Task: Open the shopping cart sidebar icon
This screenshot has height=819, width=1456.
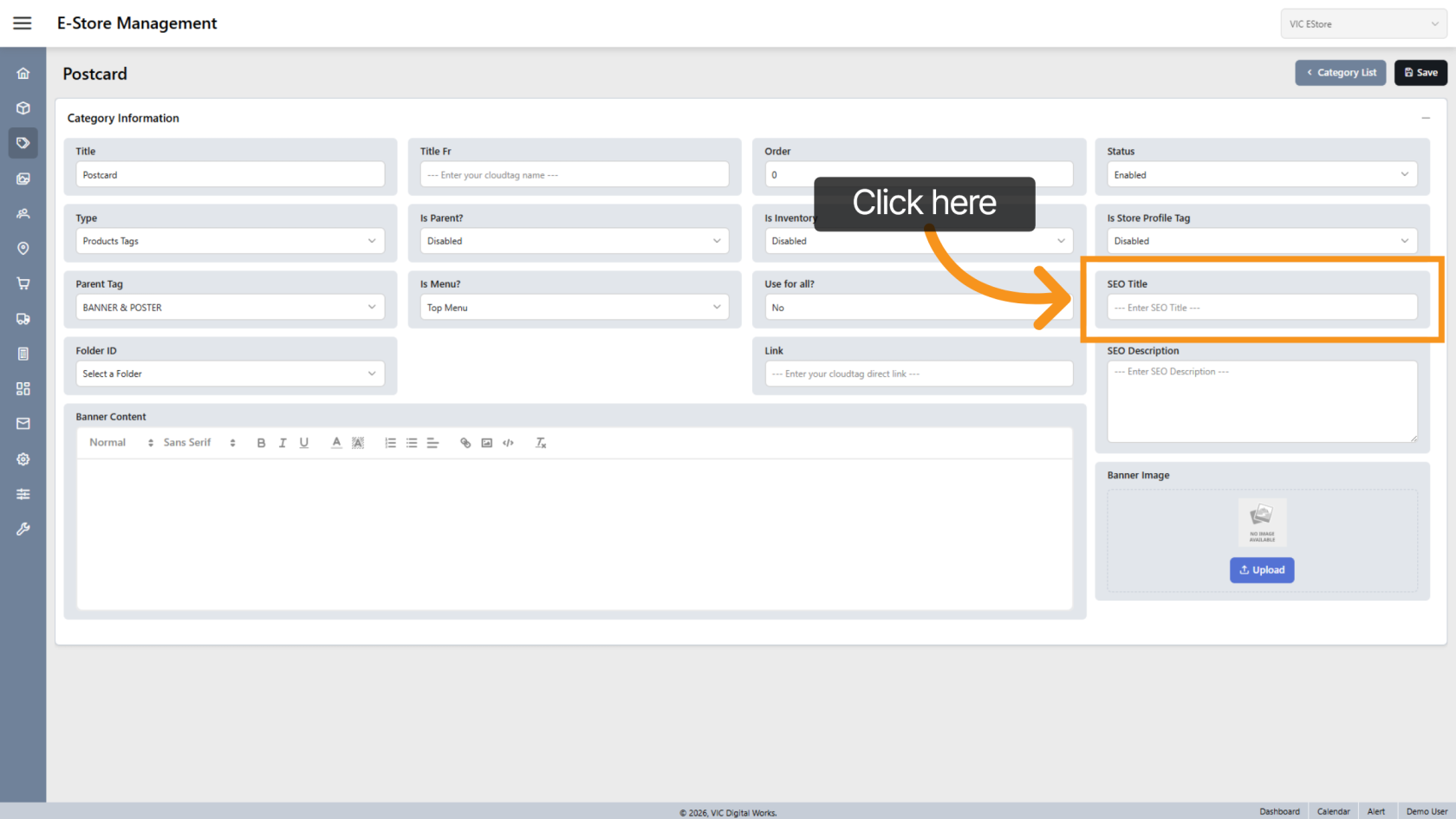Action: click(x=23, y=283)
